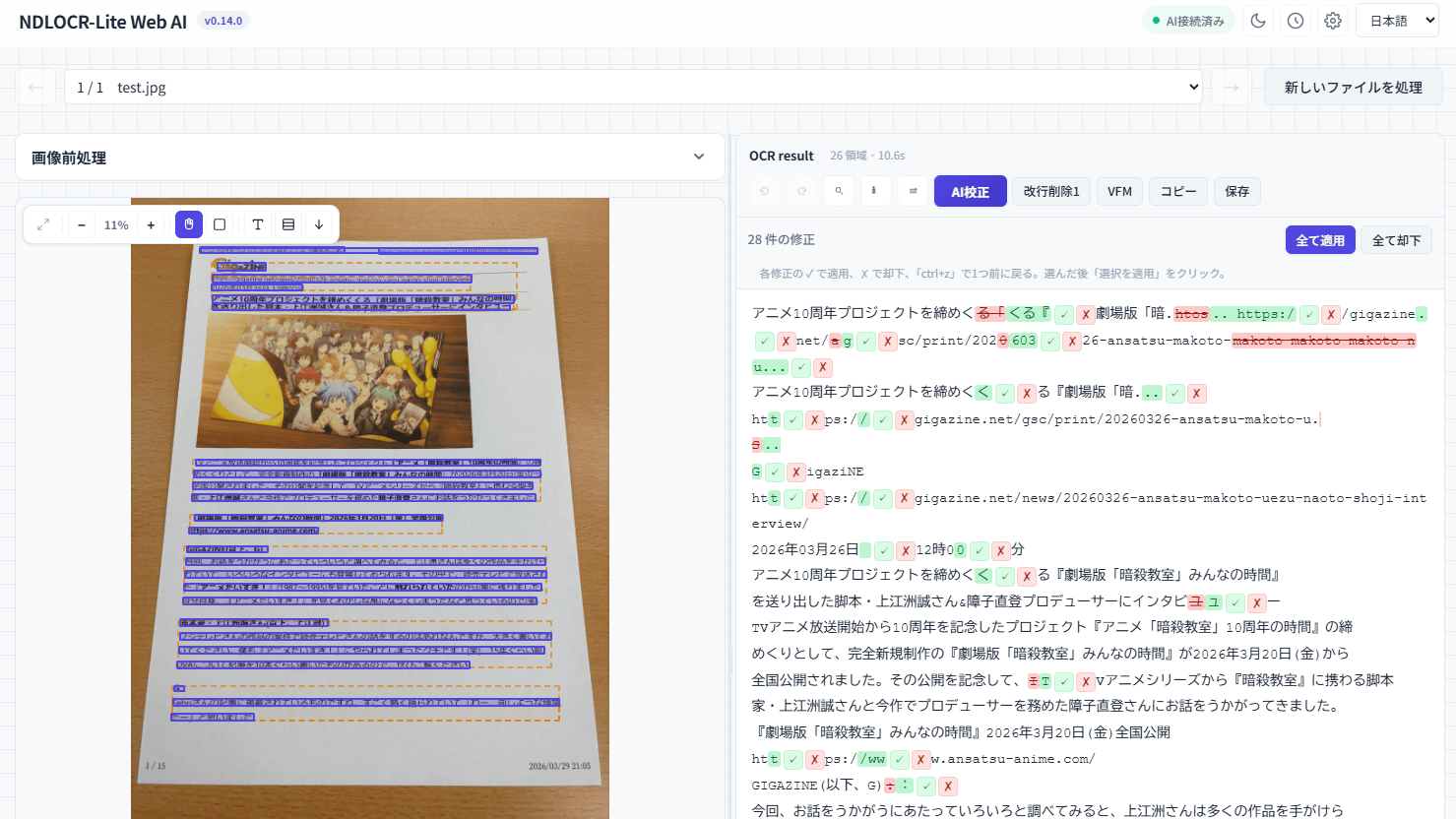Screen dimensions: 1456x819
Task: Open the search icon in OCR results
Action: 838,191
